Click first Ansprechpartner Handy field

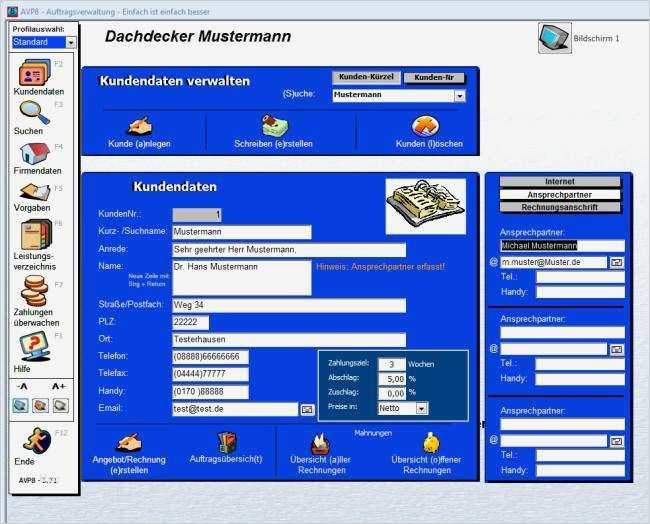click(580, 292)
